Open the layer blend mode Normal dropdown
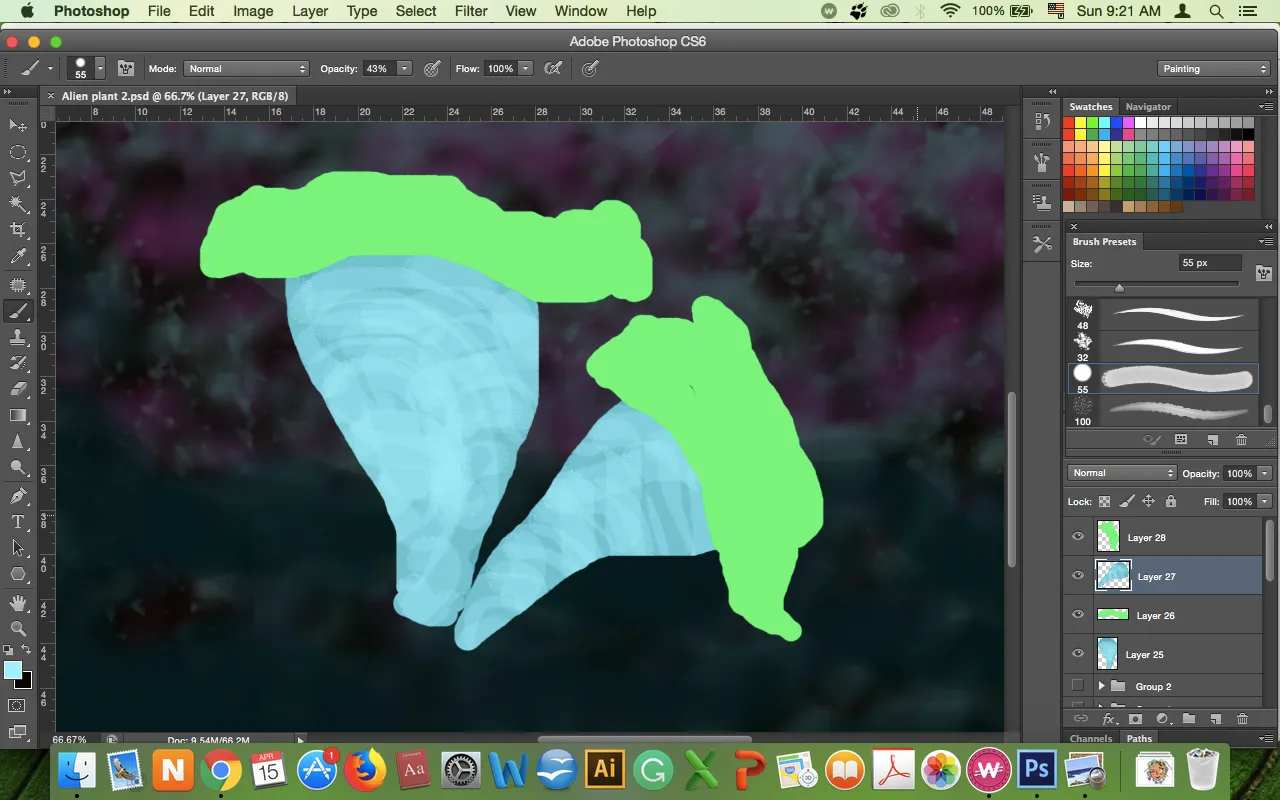 pos(1123,473)
